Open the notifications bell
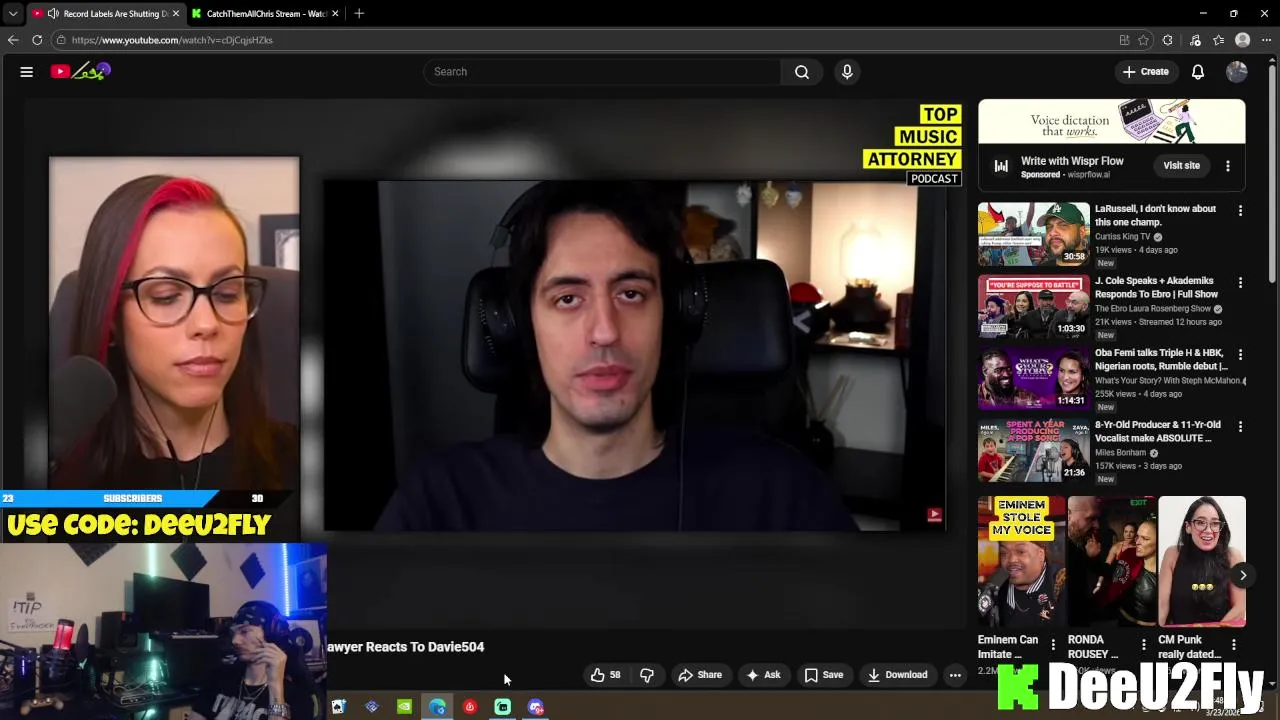Viewport: 1280px width, 720px height. coord(1198,72)
